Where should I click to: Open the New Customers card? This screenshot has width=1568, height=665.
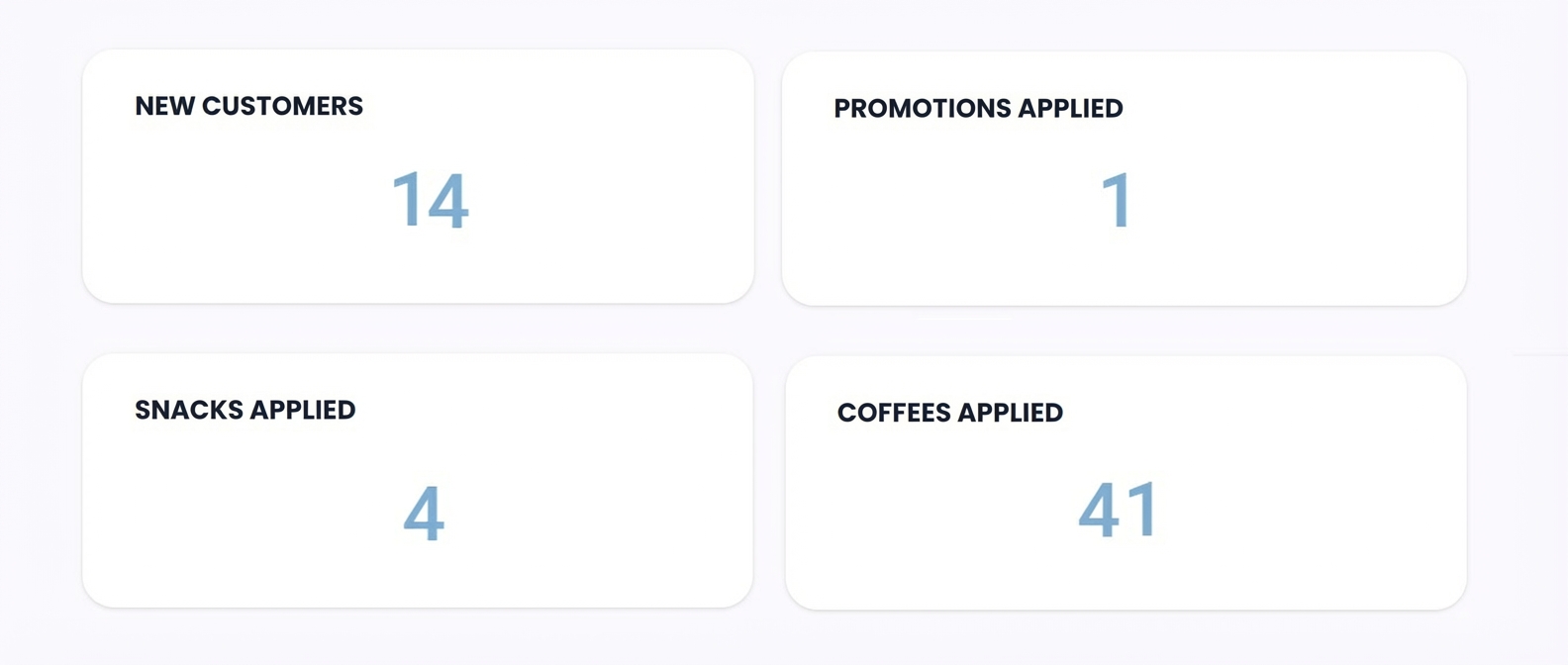point(418,176)
